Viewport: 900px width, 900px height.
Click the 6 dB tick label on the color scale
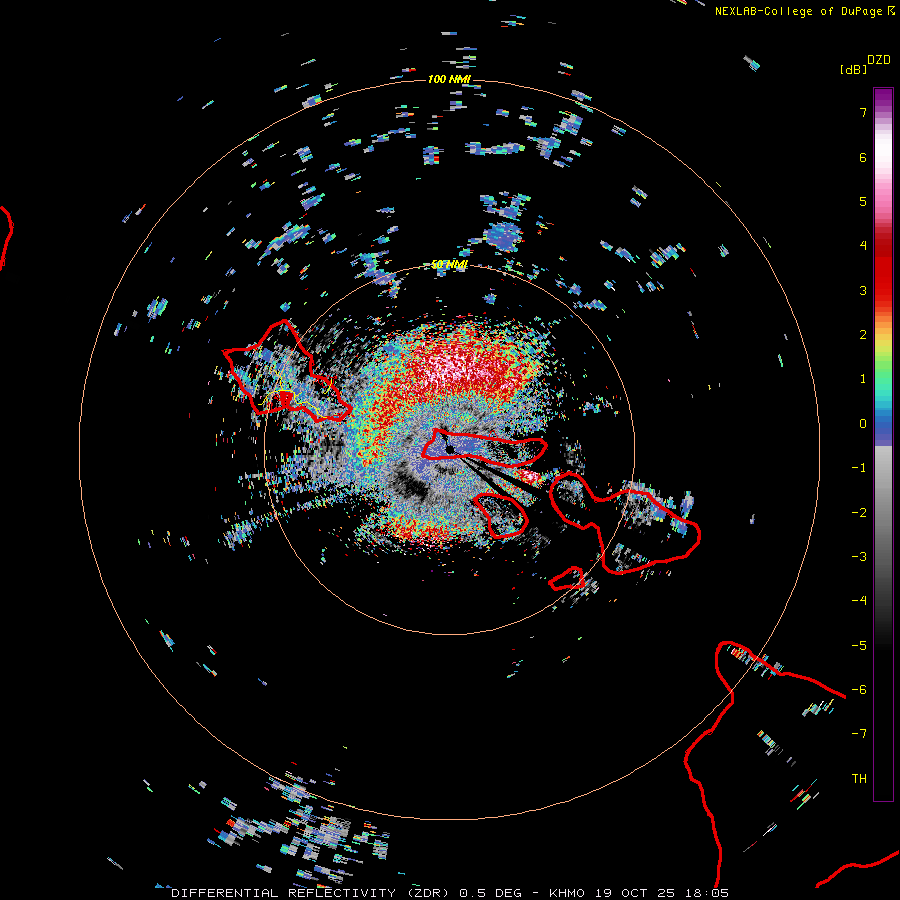tap(863, 157)
